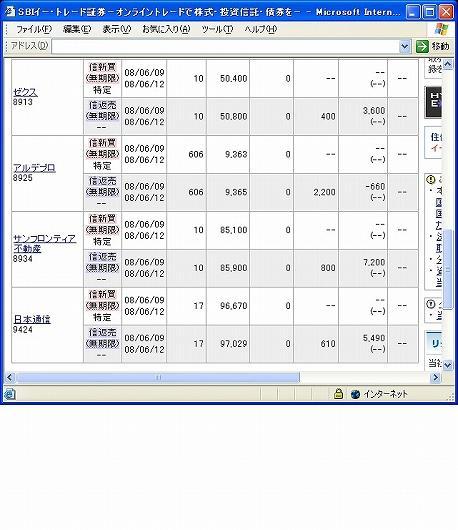Screen dimensions: 458x530
Task: Click the vertical scrollbar thumb
Action: pos(448,269)
